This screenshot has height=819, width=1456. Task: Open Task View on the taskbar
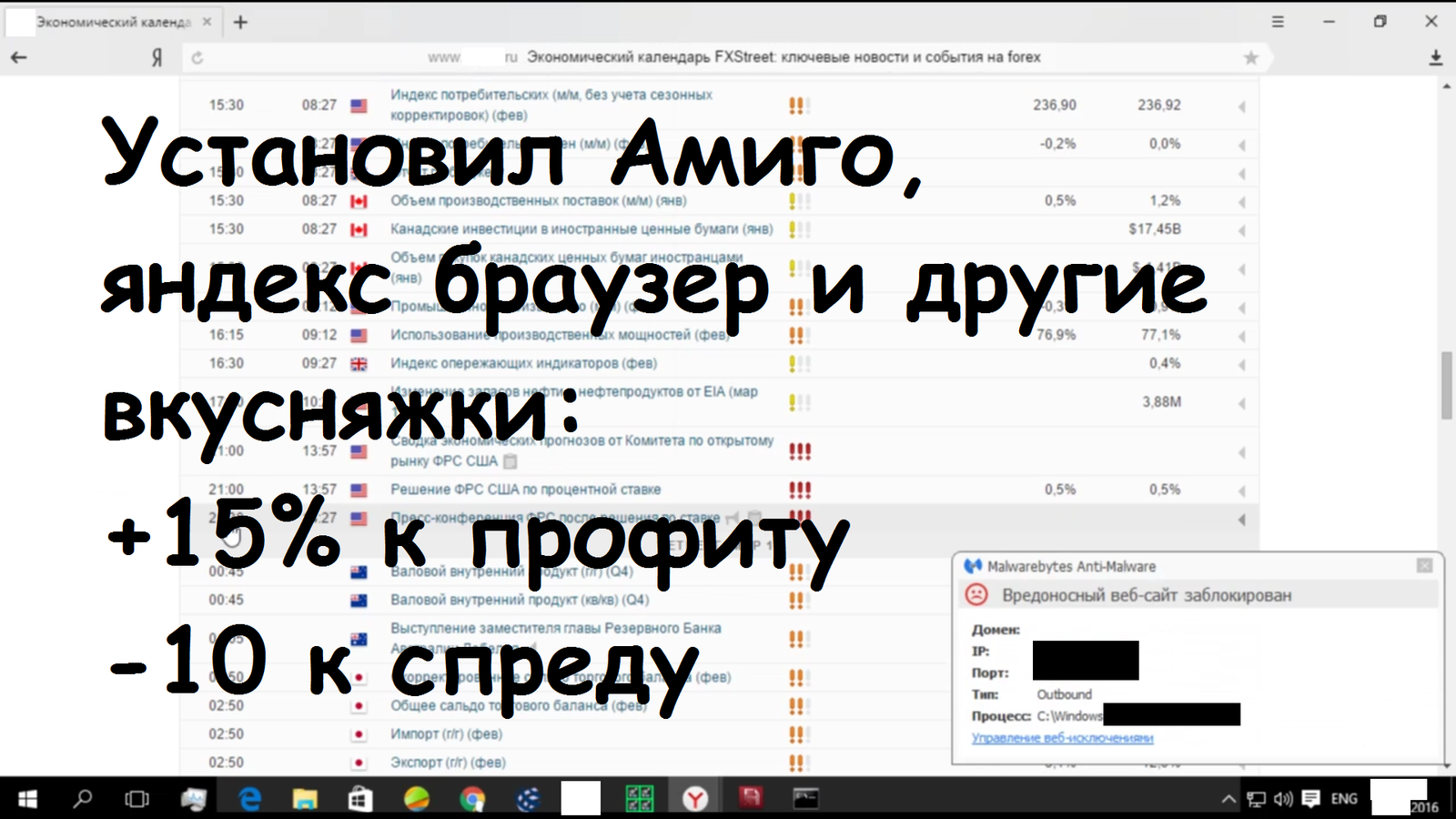(136, 799)
